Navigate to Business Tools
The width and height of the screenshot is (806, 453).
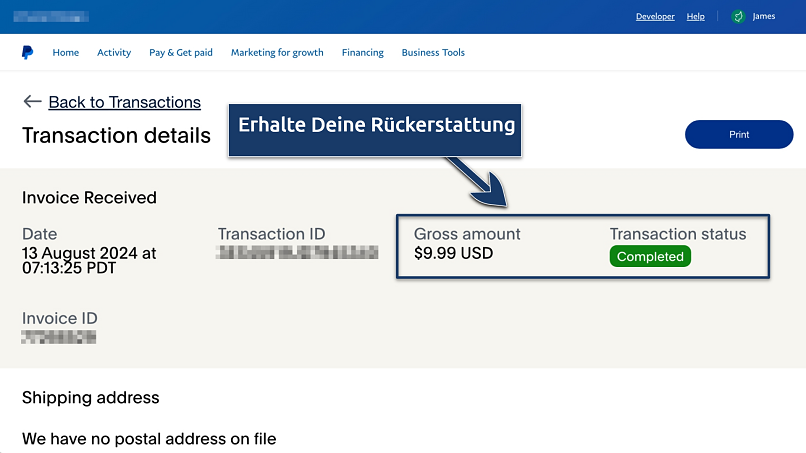(x=433, y=53)
